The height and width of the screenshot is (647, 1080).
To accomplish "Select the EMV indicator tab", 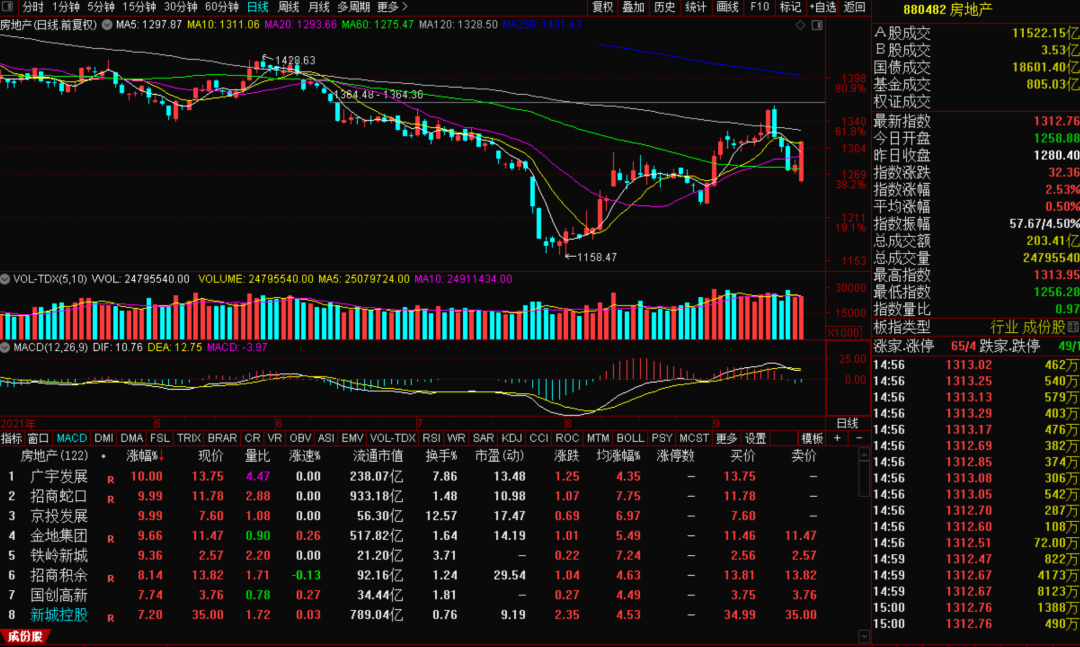I will click(x=352, y=438).
